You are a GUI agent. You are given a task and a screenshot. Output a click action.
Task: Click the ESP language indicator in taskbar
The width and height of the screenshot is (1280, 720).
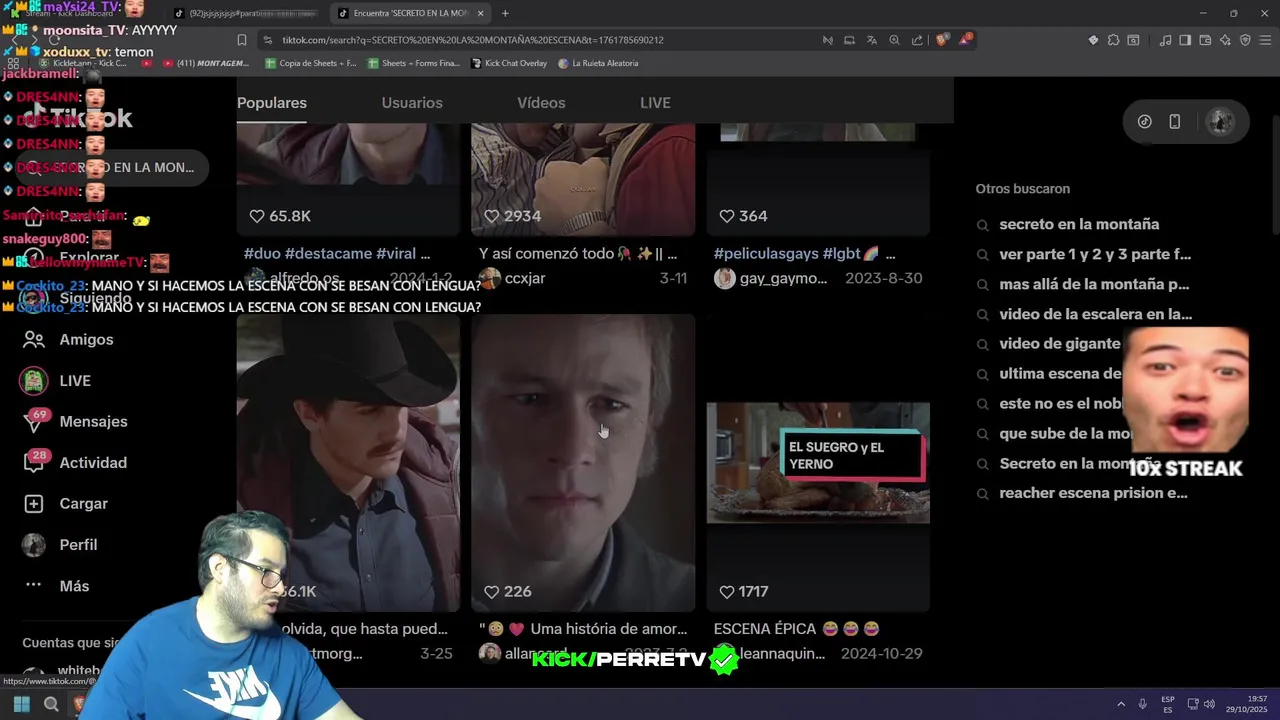[1168, 704]
